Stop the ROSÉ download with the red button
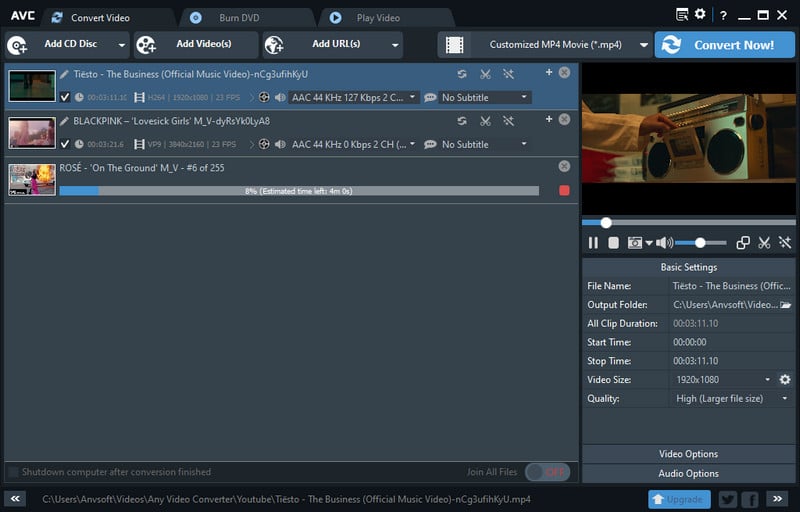This screenshot has width=800, height=512. (x=564, y=191)
